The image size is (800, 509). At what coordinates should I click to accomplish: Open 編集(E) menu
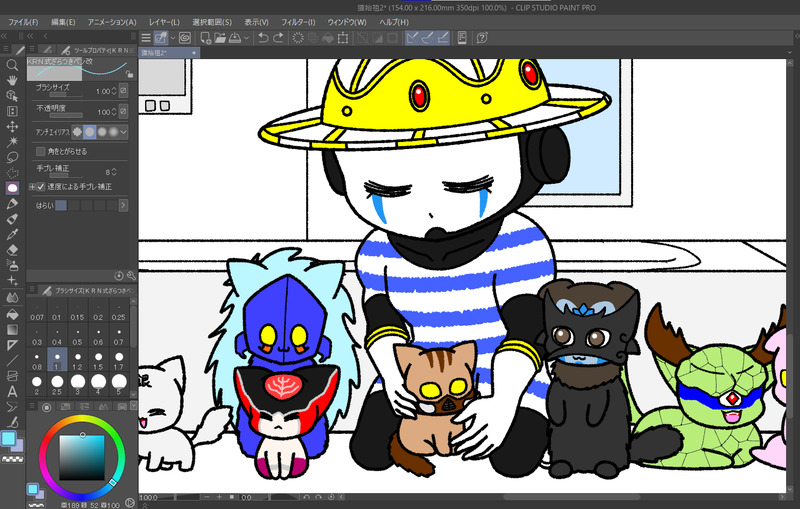click(x=63, y=22)
